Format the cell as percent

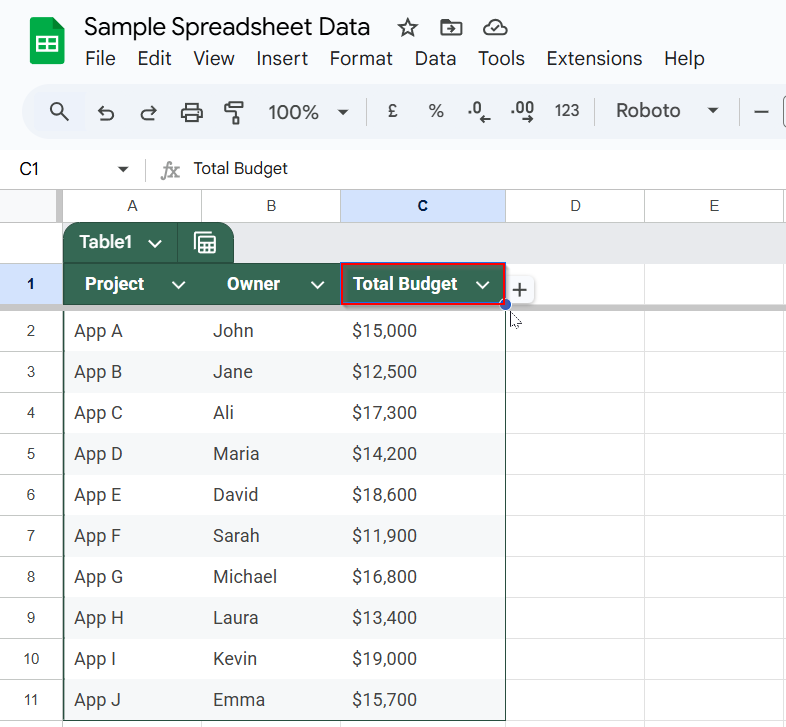pyautogui.click(x=436, y=111)
